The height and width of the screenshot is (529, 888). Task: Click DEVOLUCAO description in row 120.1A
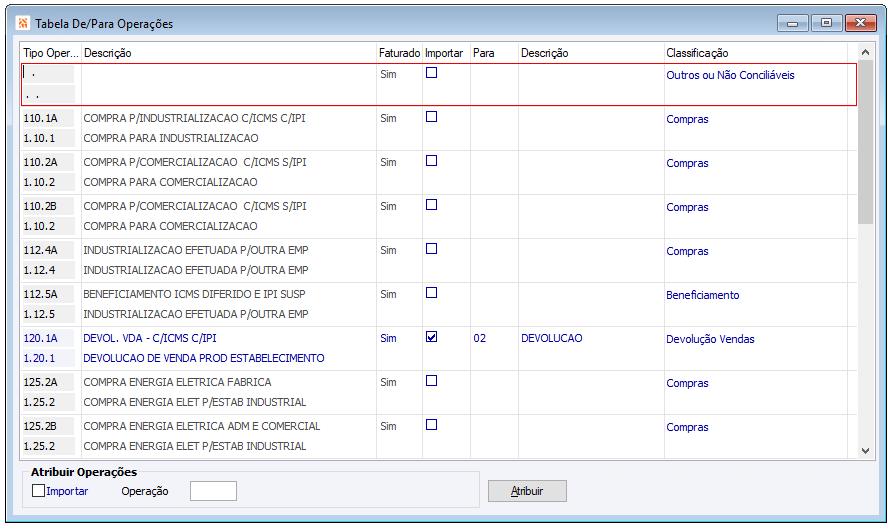point(552,338)
